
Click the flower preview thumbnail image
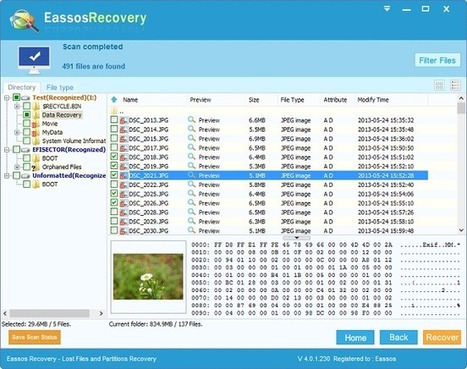tap(148, 277)
